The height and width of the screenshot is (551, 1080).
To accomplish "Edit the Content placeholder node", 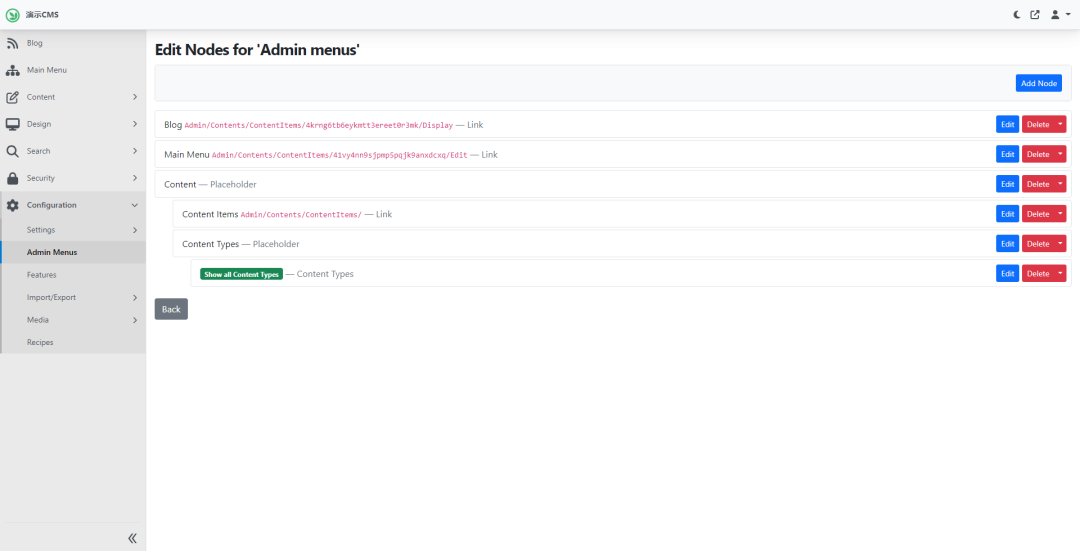I will point(1008,184).
